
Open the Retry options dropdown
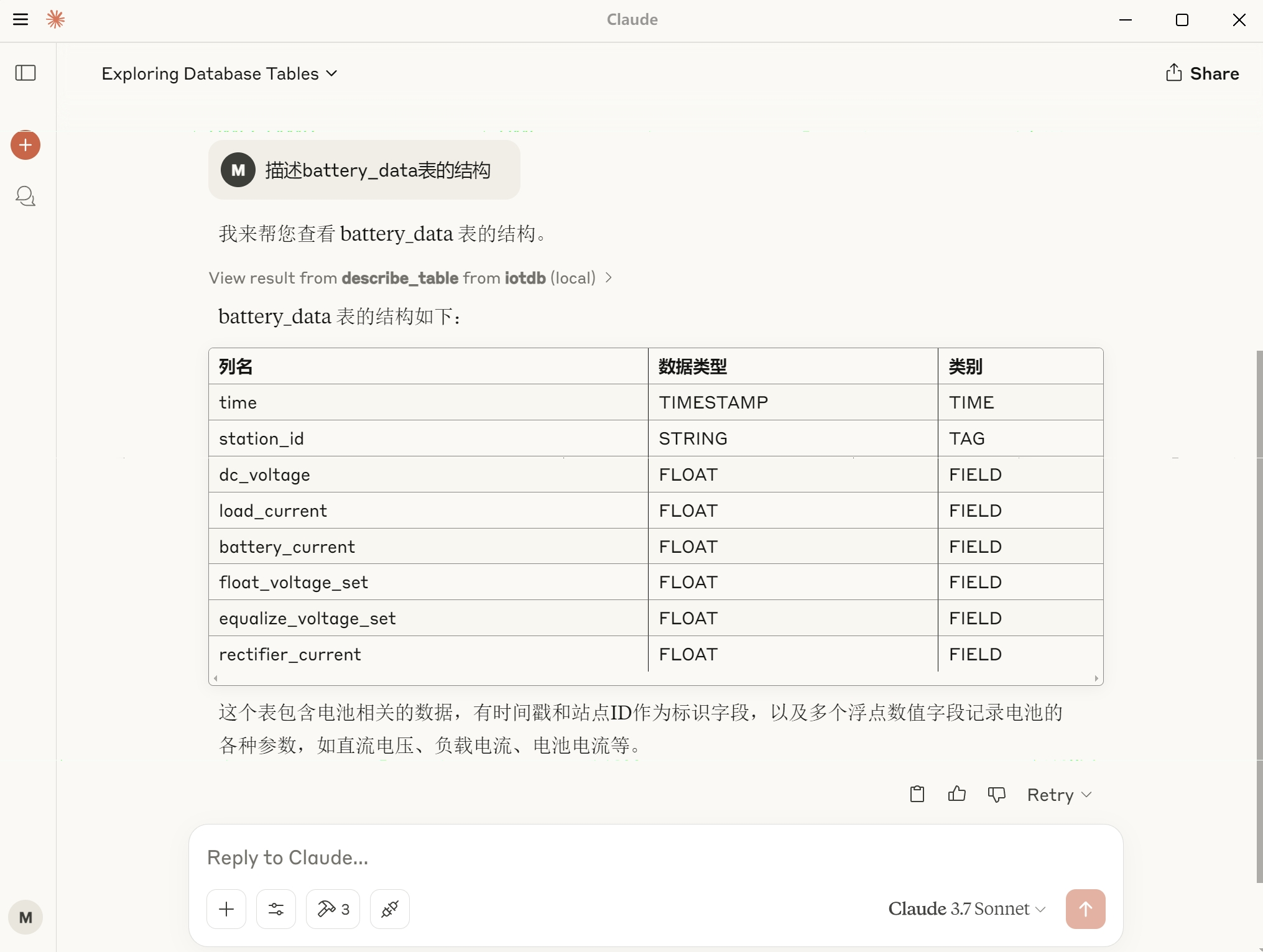click(1058, 794)
